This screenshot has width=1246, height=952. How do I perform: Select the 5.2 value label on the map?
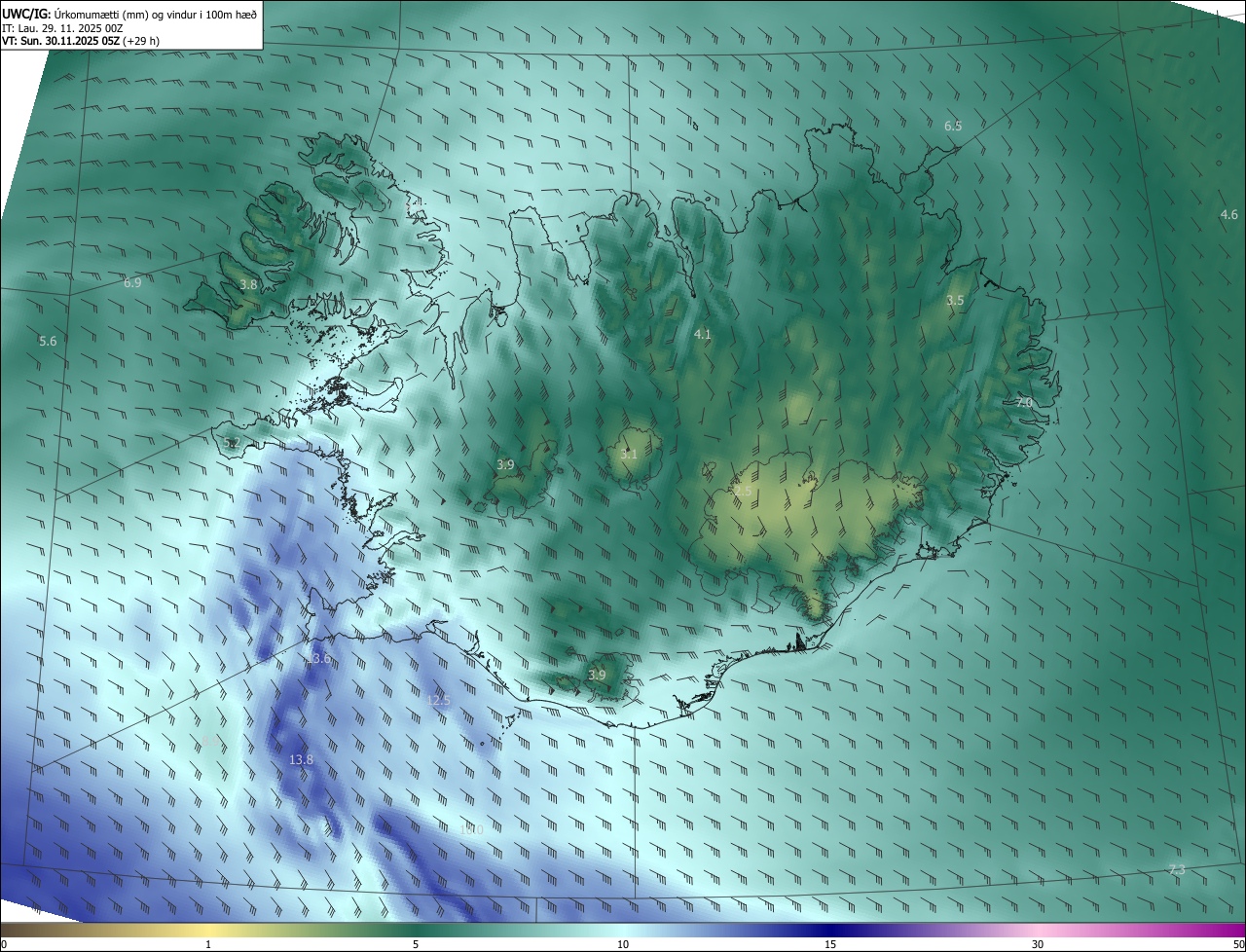(232, 444)
